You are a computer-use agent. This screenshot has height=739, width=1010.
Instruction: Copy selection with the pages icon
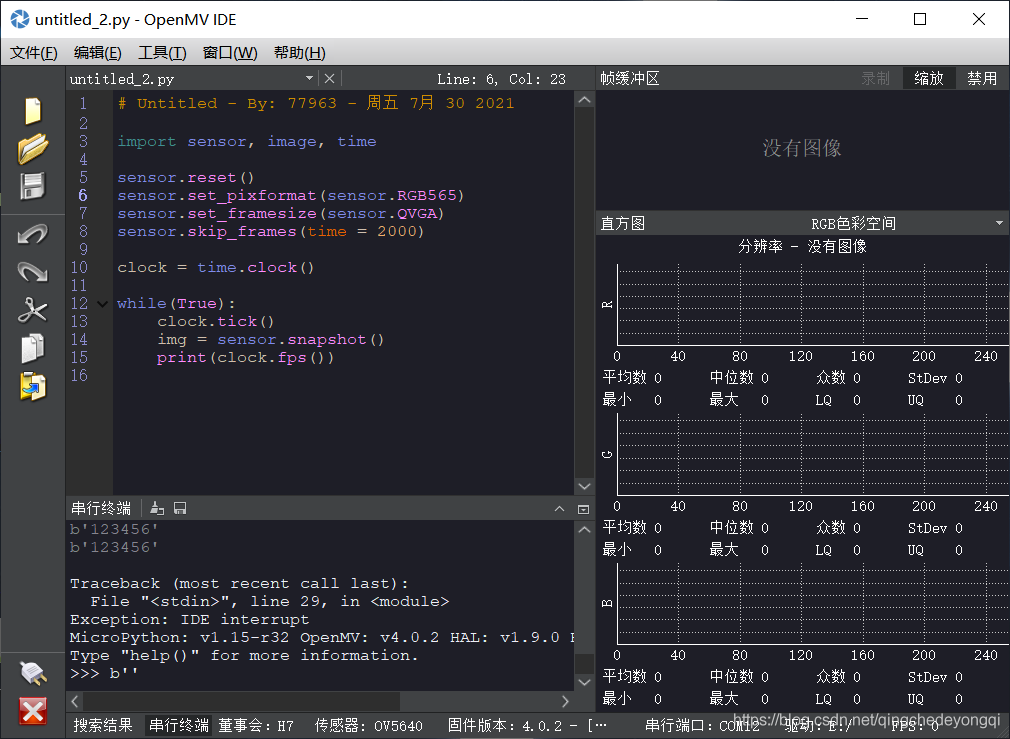click(x=32, y=349)
